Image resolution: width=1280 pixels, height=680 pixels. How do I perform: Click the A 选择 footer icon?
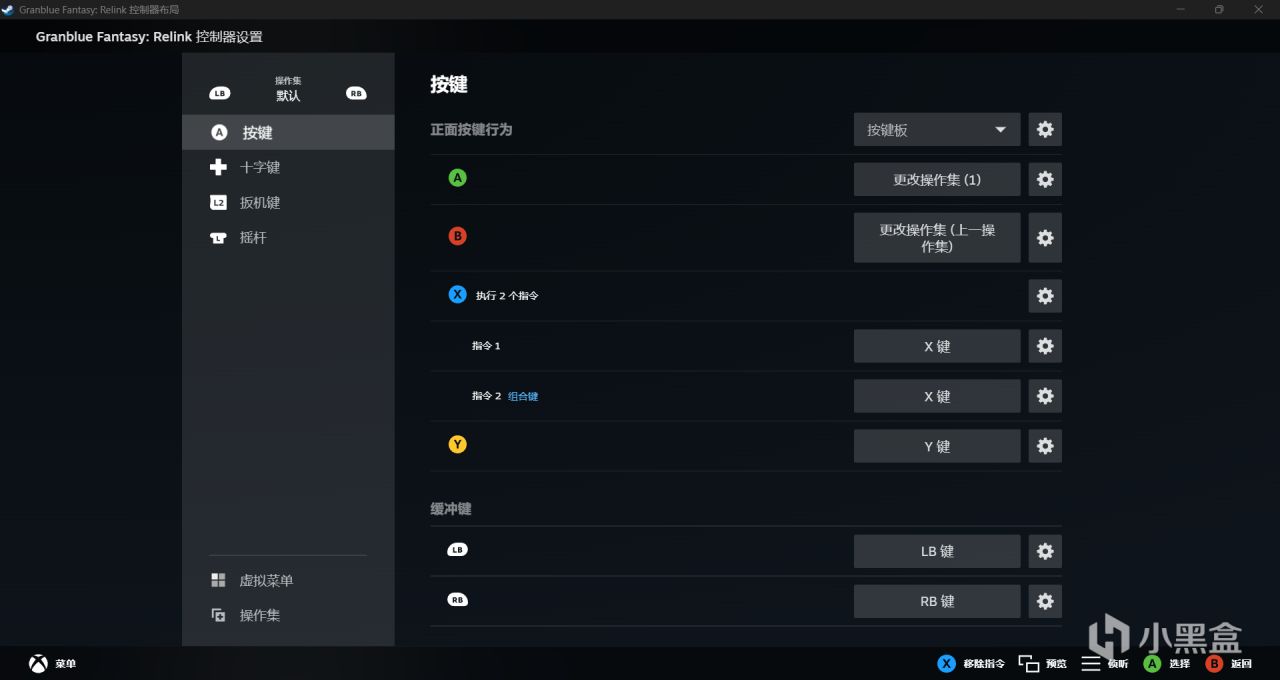click(x=1152, y=663)
